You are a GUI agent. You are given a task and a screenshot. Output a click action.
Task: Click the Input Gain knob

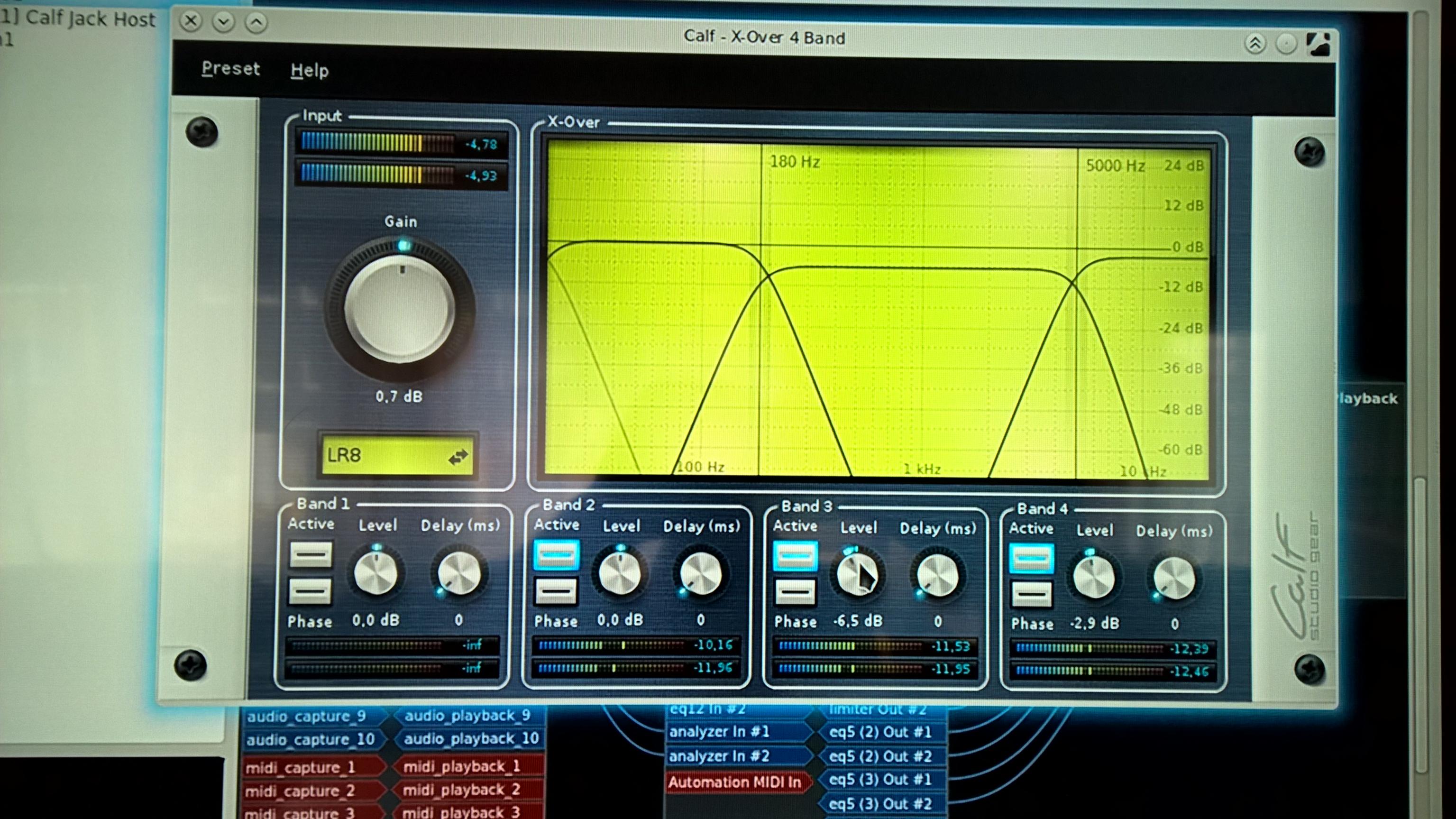pos(400,309)
